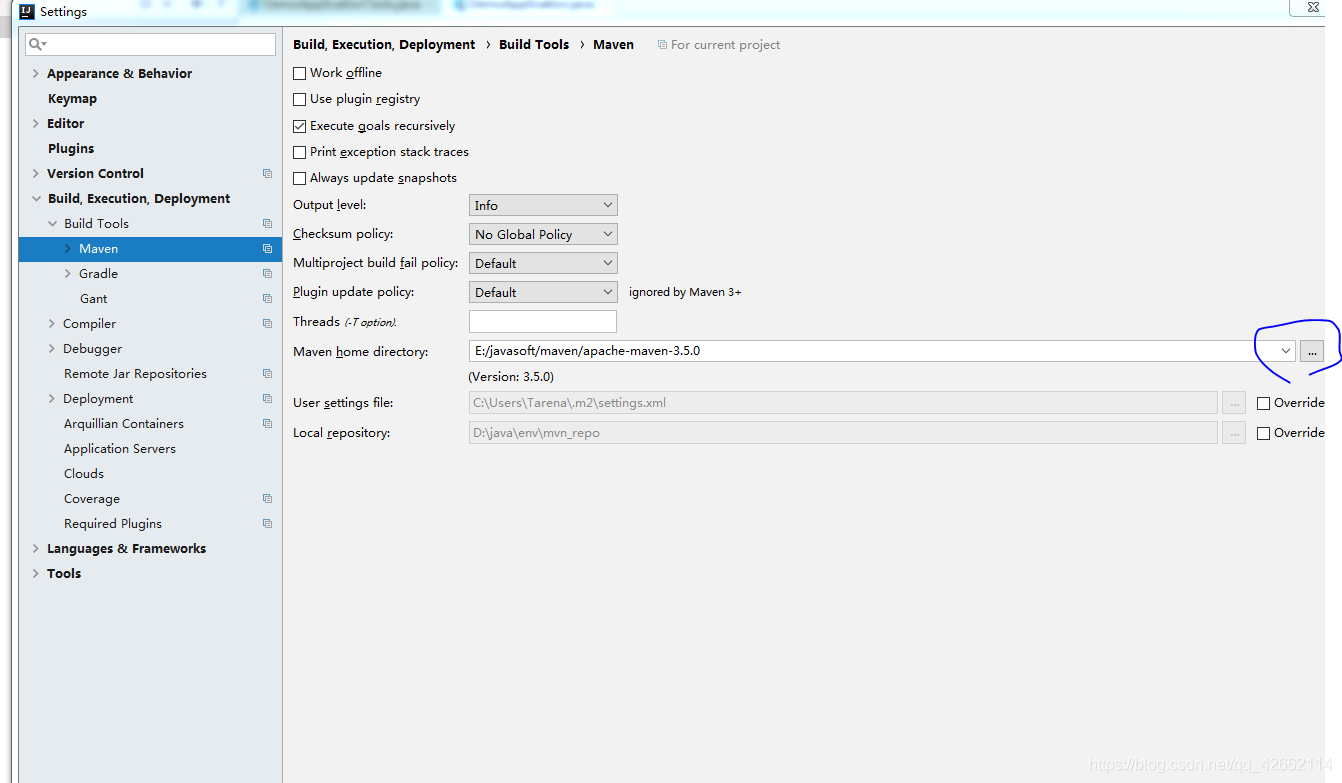Viewport: 1342px width, 783px height.
Task: Open the Maven home directory dropdown arrow
Action: pos(1285,351)
